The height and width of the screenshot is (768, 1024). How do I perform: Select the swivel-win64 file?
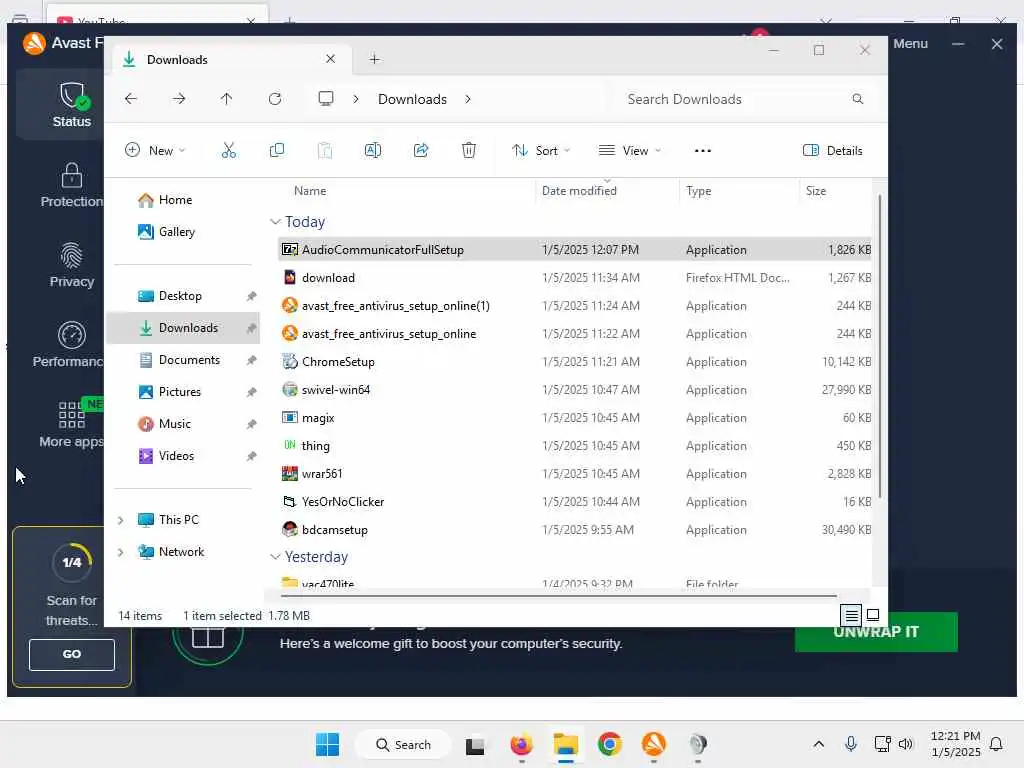tap(575, 390)
